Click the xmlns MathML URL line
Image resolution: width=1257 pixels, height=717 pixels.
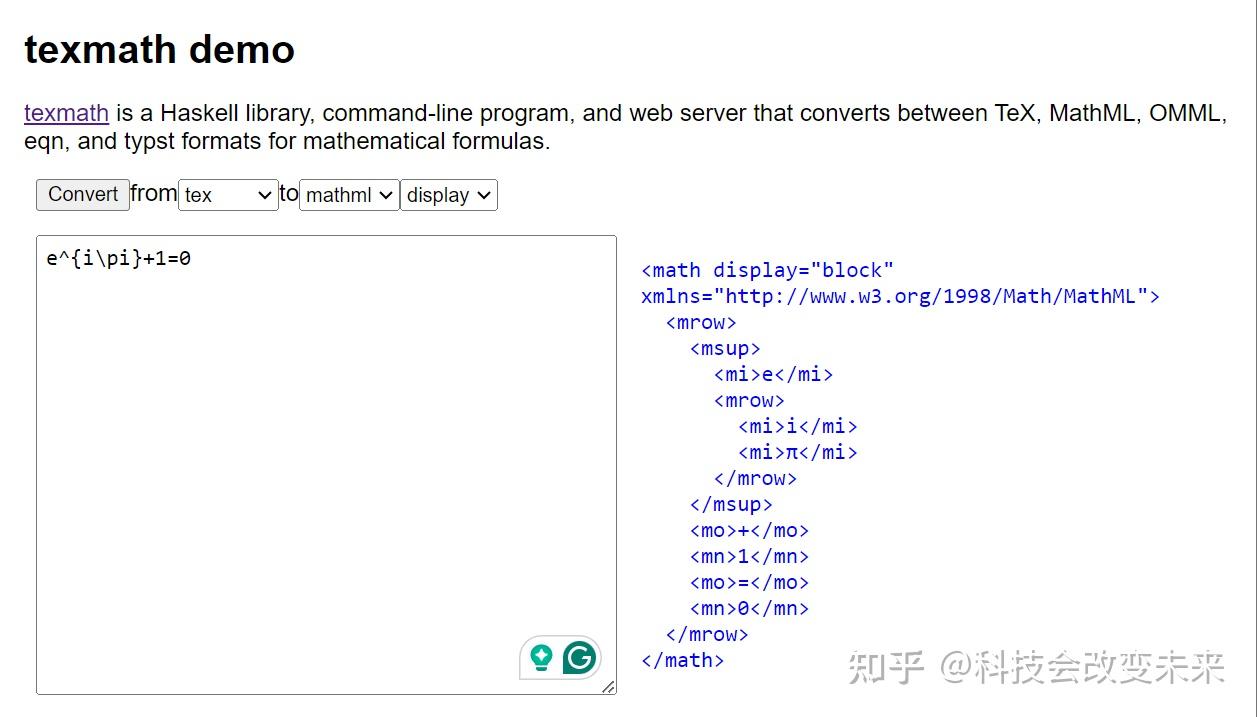tap(900, 296)
